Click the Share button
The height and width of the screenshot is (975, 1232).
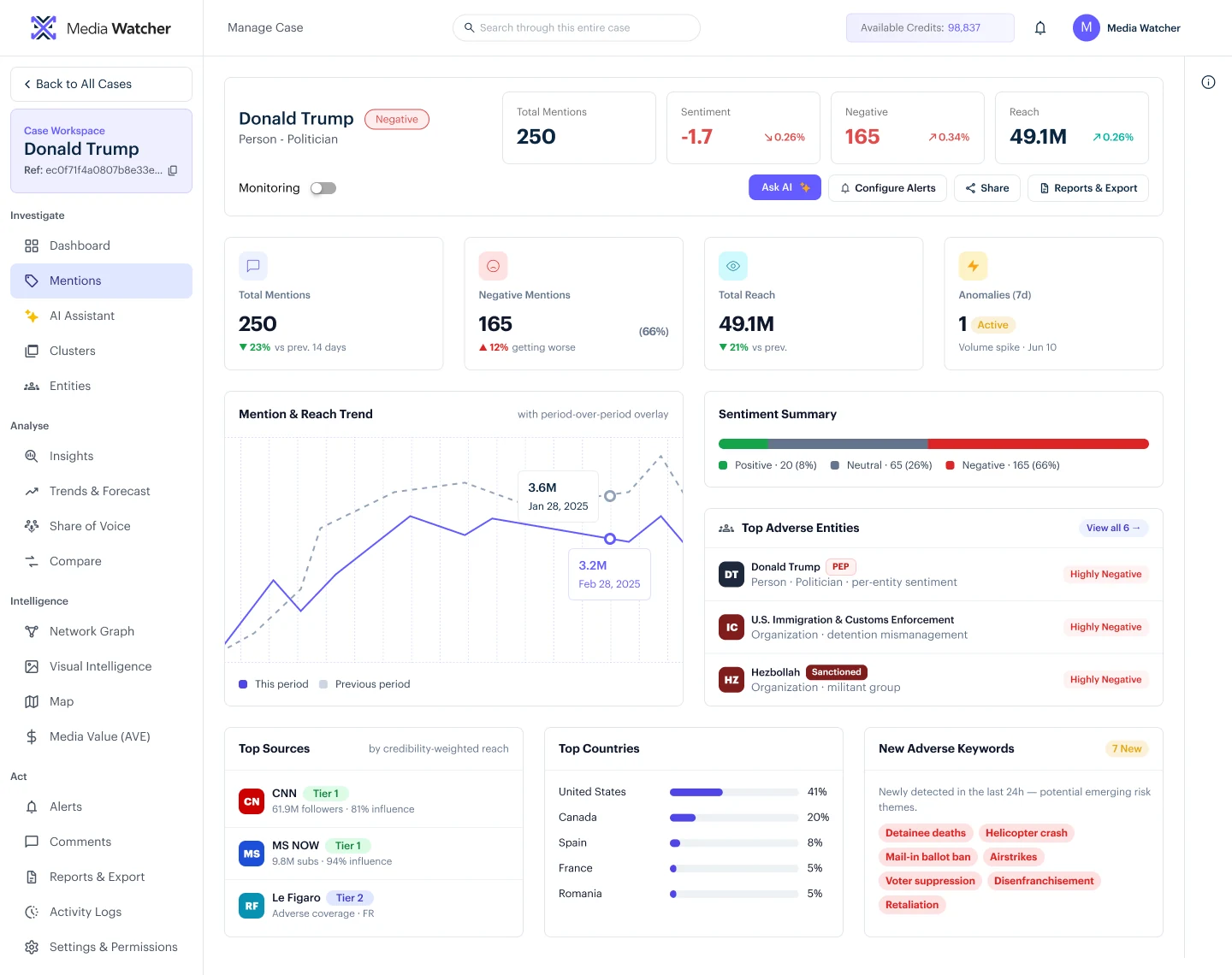tap(987, 188)
